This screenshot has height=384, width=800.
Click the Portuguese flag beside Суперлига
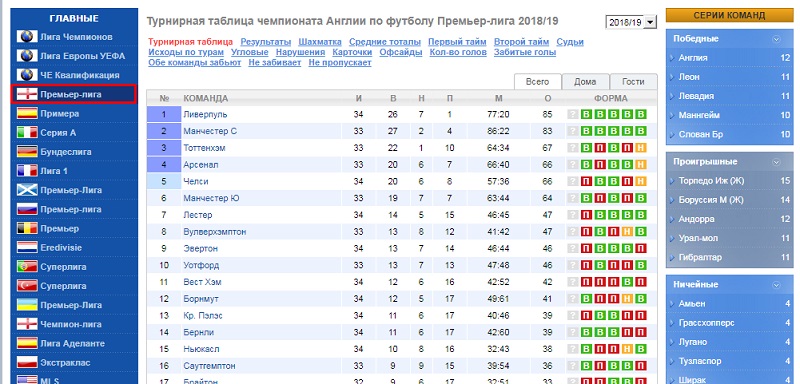27,266
